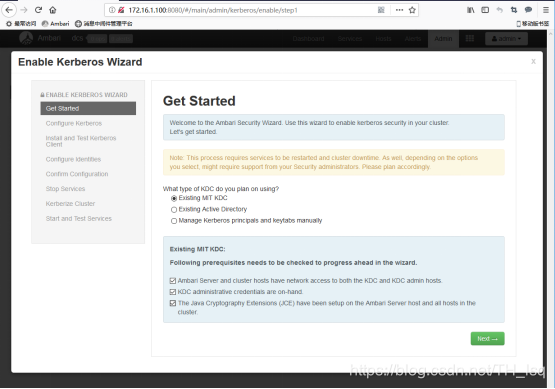Open the globe icon bookmark on the bookmarks bar
The width and height of the screenshot is (555, 389).
click(x=104, y=24)
